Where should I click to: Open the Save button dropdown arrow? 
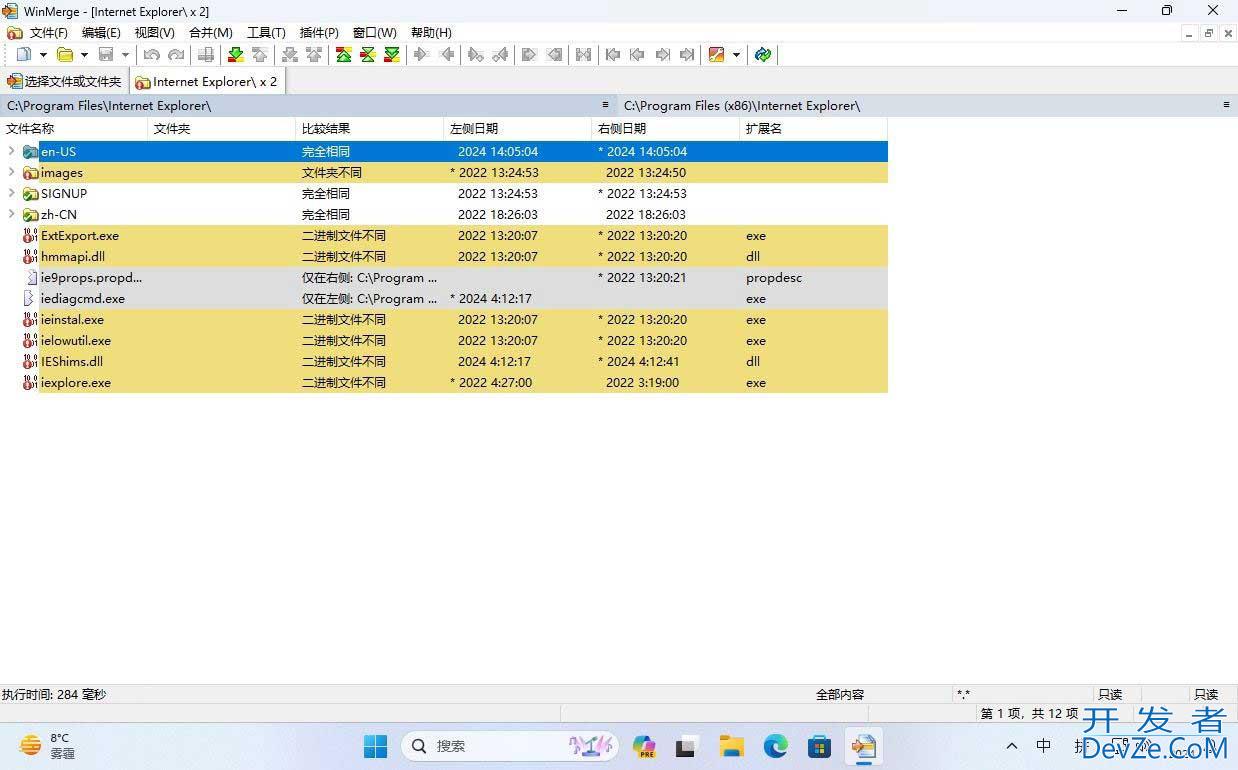[125, 54]
